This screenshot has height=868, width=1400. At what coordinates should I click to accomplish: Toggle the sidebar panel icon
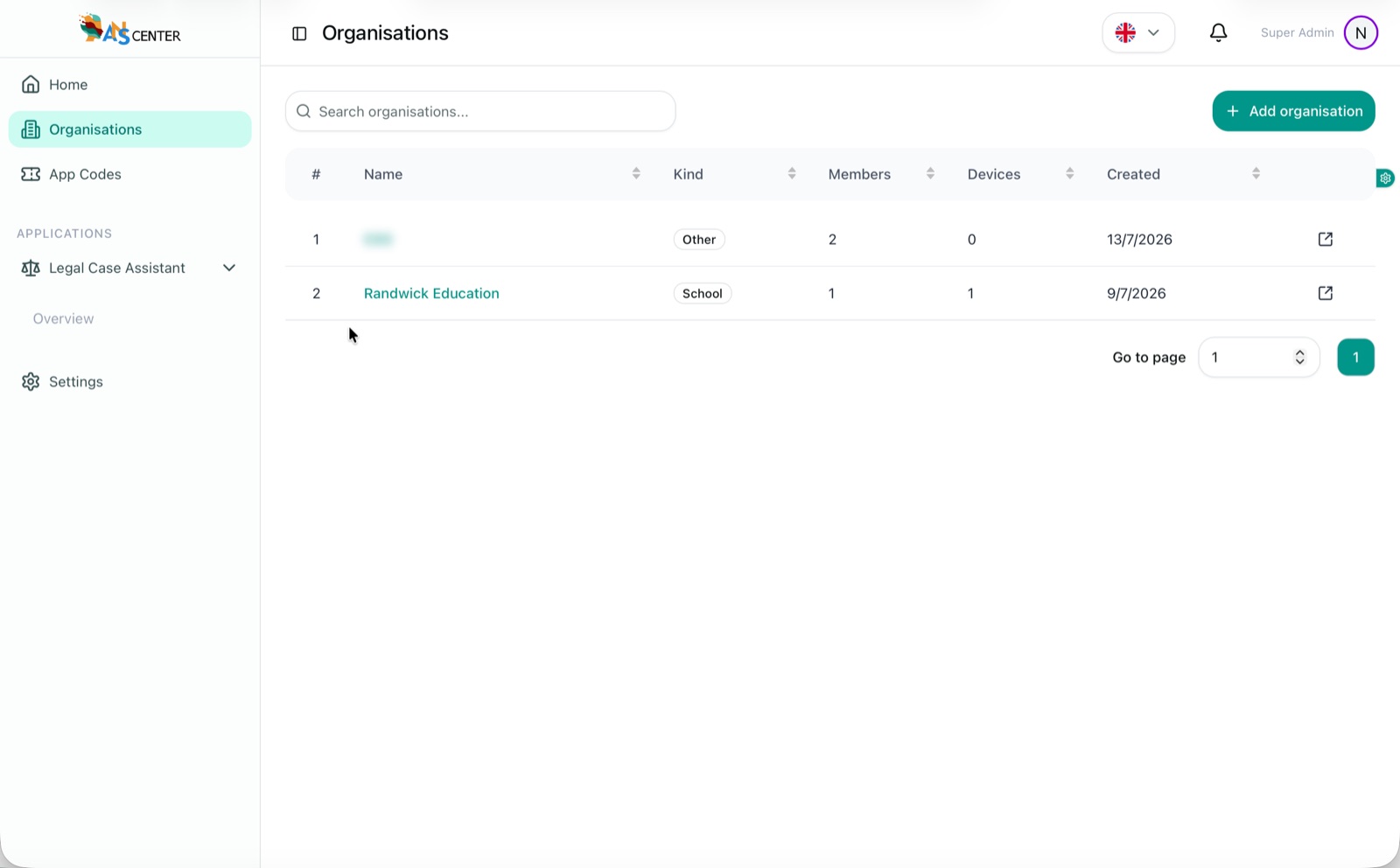click(299, 33)
